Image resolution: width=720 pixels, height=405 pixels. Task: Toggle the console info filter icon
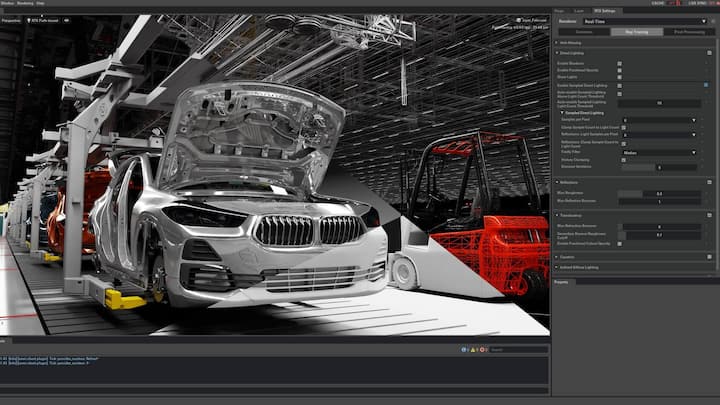click(464, 349)
